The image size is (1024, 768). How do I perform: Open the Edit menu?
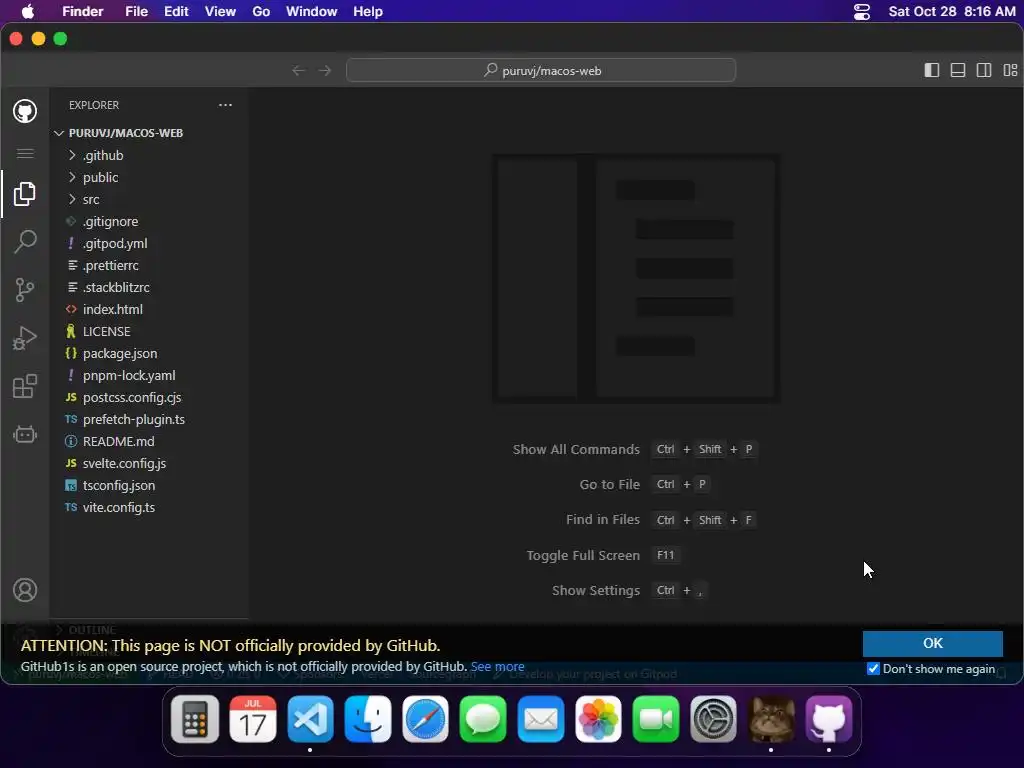point(176,11)
